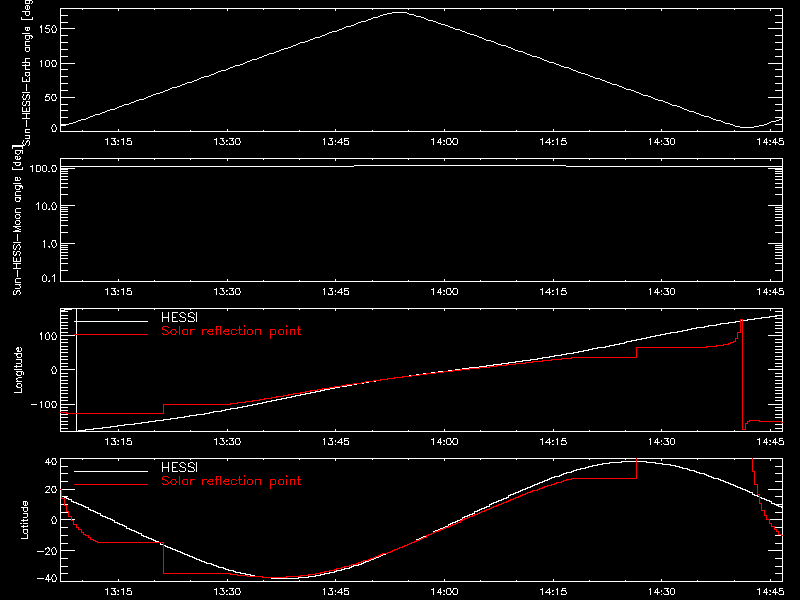
Task: Click the "100" tick label on Longitude axis
Action: [48, 336]
